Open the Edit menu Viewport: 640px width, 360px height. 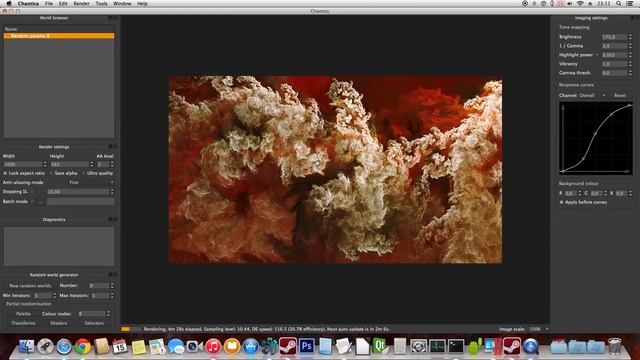(x=63, y=3)
